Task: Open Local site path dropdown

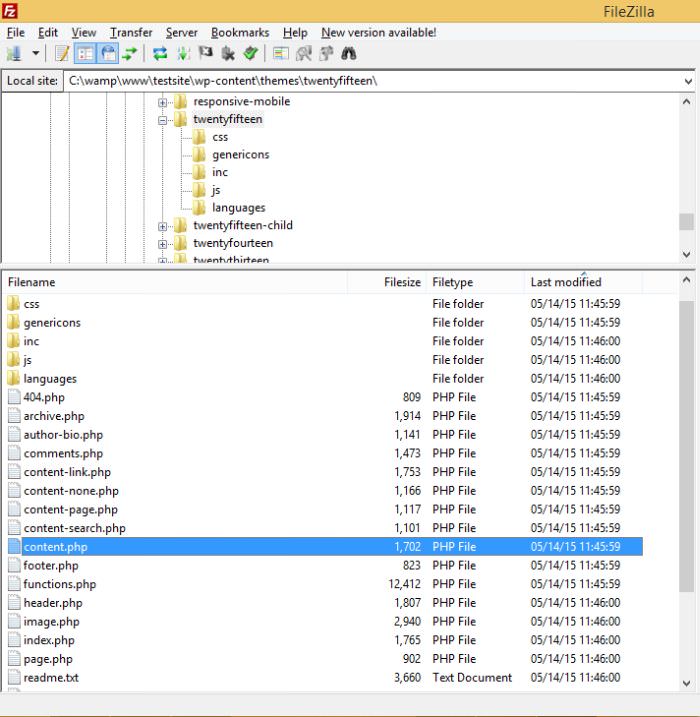Action: pos(688,81)
